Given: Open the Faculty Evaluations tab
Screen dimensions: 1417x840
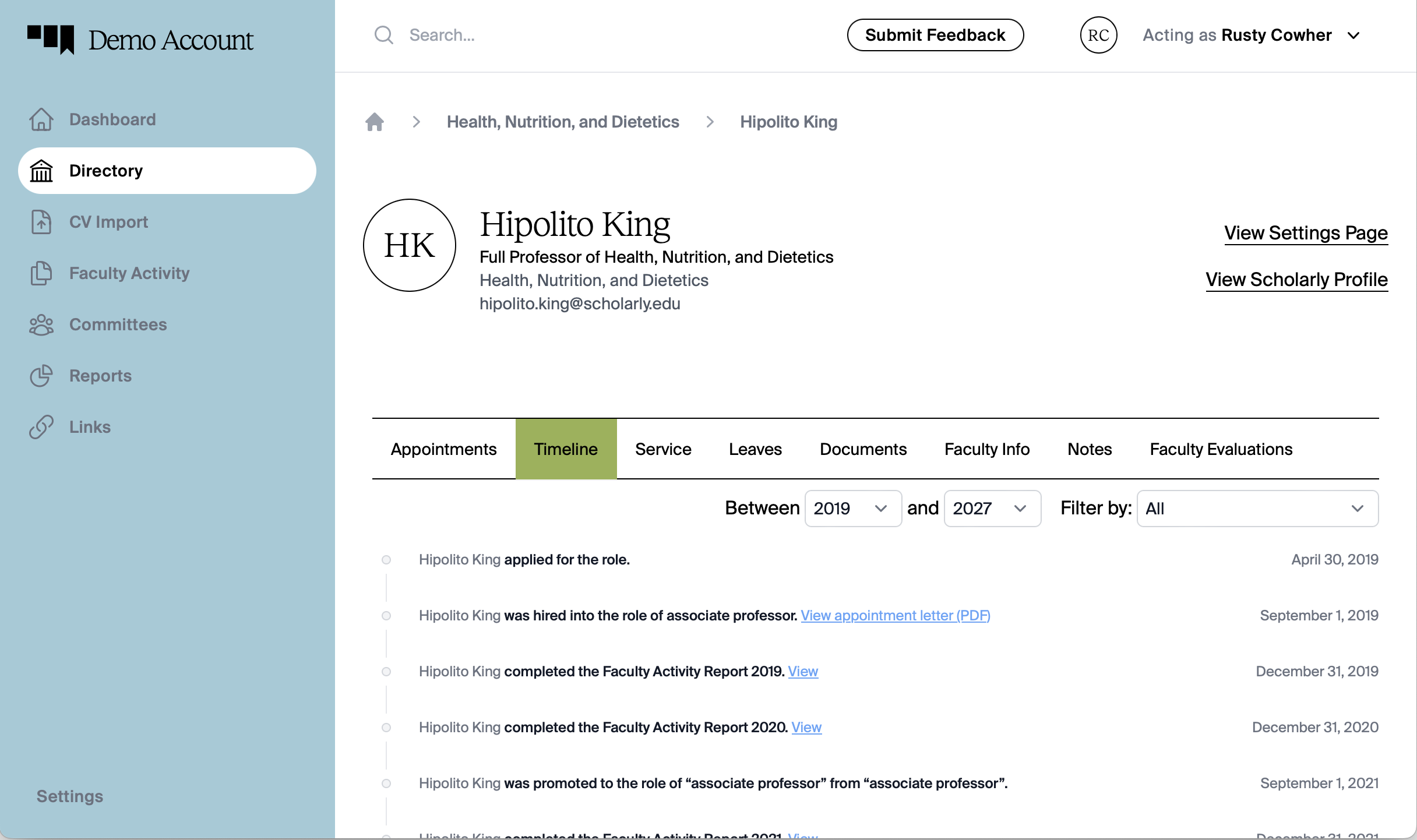Looking at the screenshot, I should pyautogui.click(x=1221, y=449).
